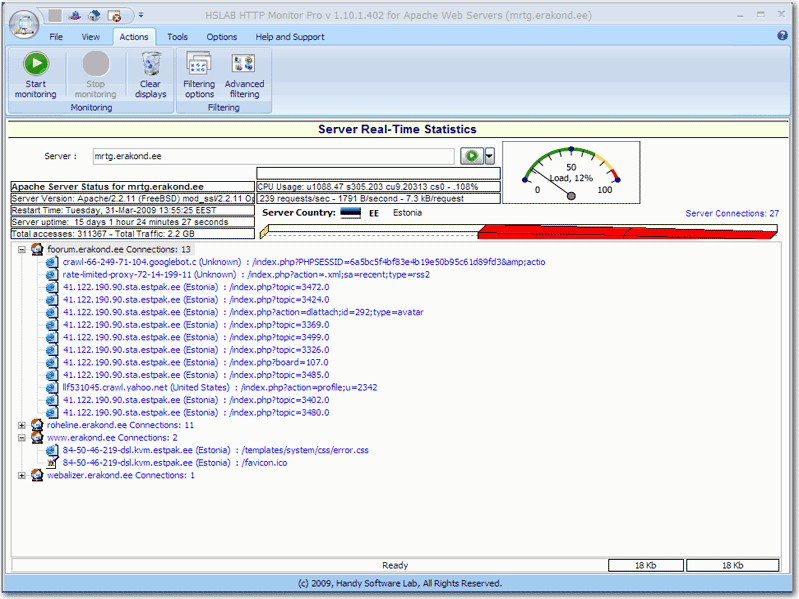The image size is (799, 599).
Task: Select the /templates/system/css/error.css entry
Action: [216, 450]
